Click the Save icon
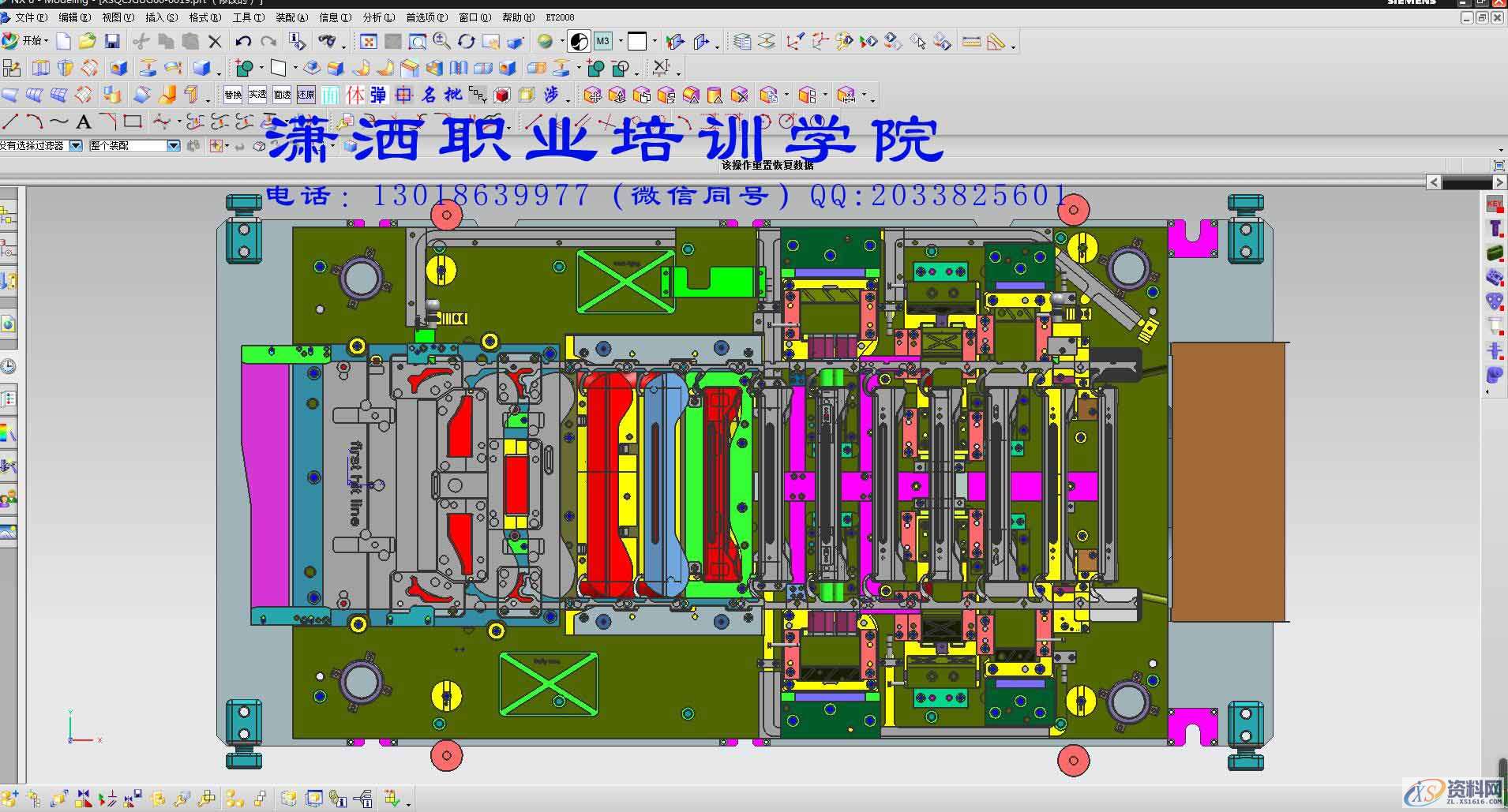This screenshot has width=1508, height=812. [113, 41]
